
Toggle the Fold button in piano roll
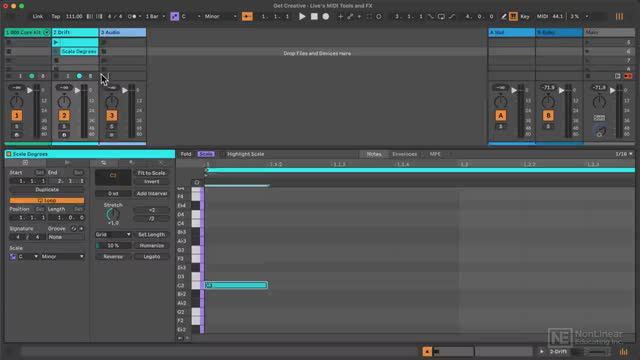(186, 154)
